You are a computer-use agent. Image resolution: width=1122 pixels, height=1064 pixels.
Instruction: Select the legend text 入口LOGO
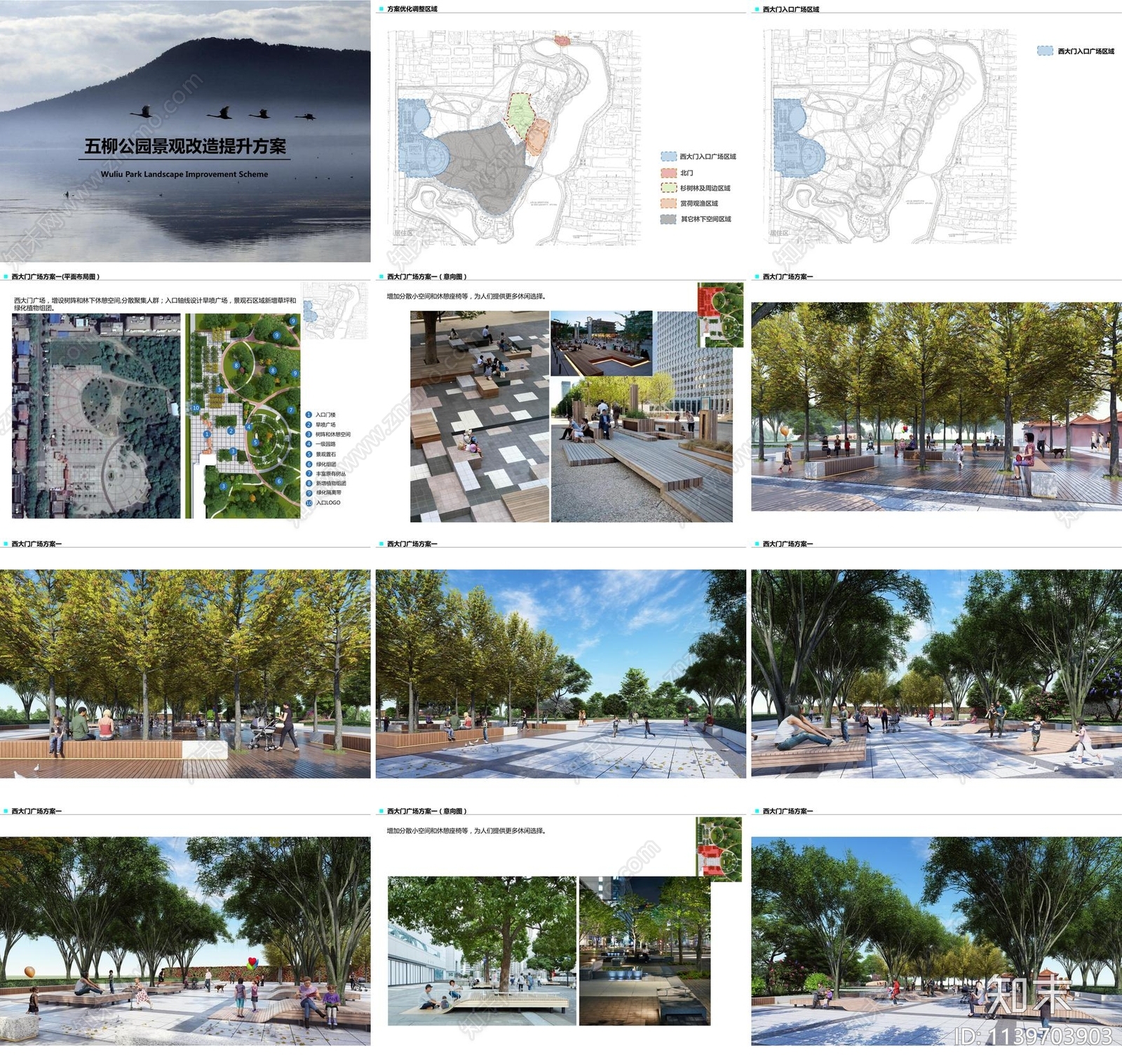coord(328,503)
